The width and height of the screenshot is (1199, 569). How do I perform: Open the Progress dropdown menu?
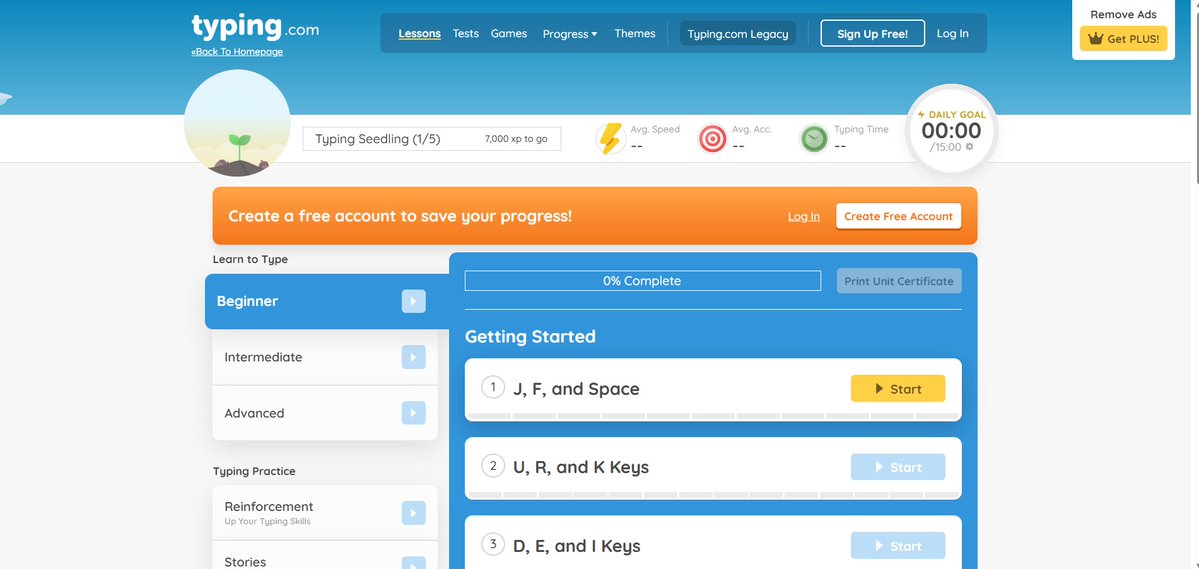pyautogui.click(x=570, y=34)
